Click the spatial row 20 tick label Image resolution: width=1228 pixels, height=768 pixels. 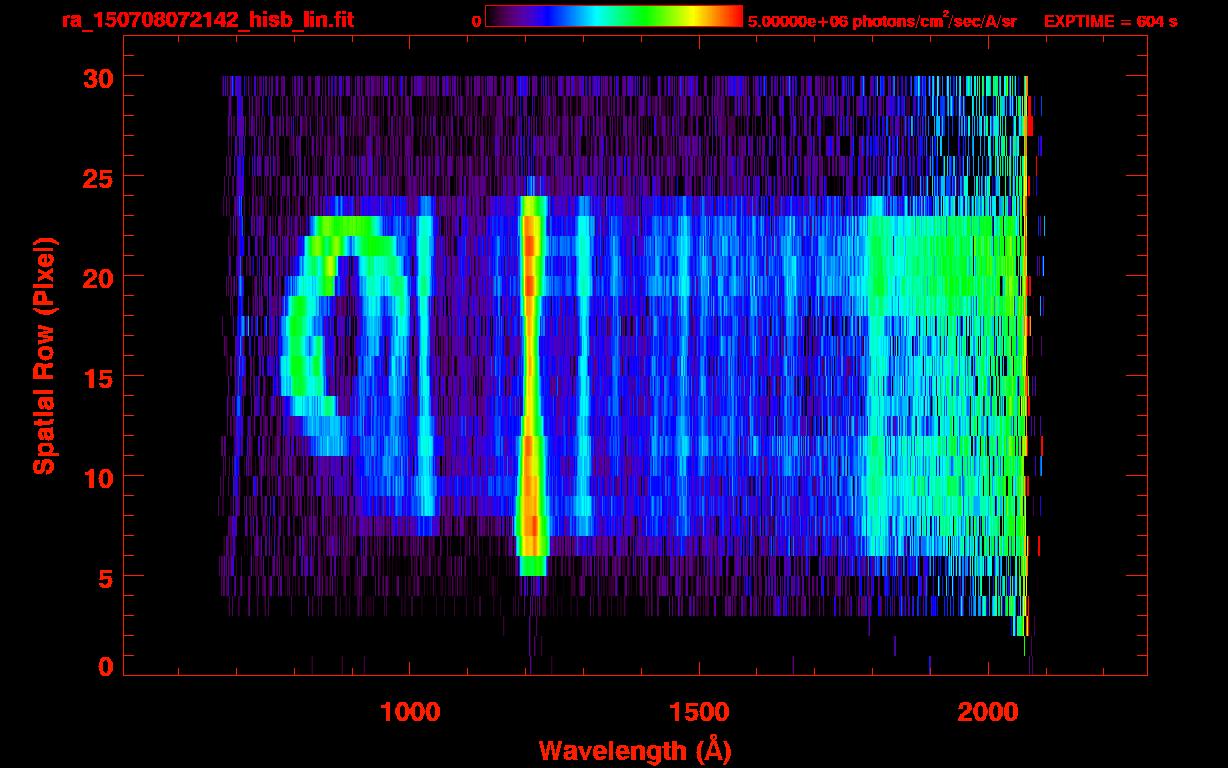(96, 277)
